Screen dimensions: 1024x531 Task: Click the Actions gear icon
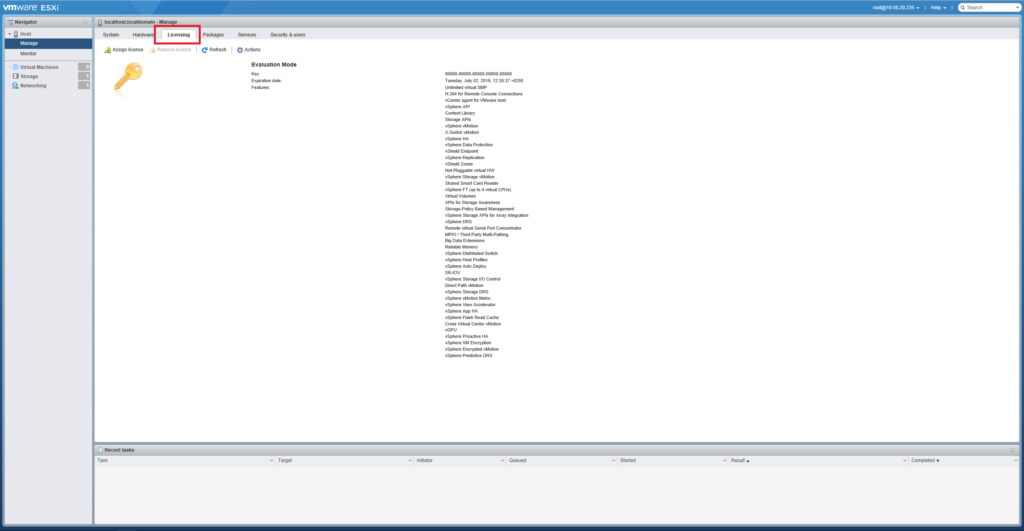point(240,49)
